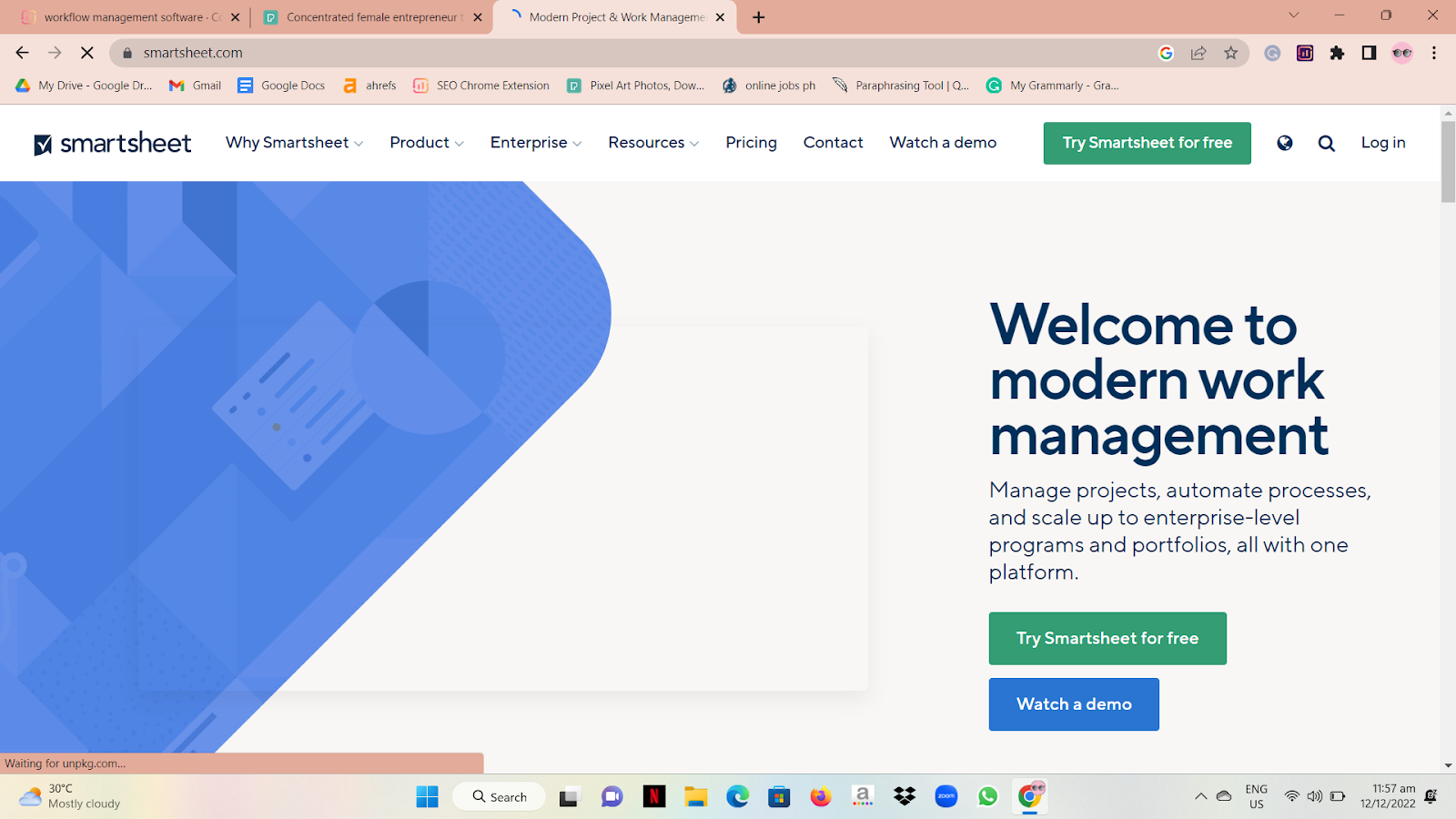Open the Smartsheet site search magnifier

click(1327, 143)
